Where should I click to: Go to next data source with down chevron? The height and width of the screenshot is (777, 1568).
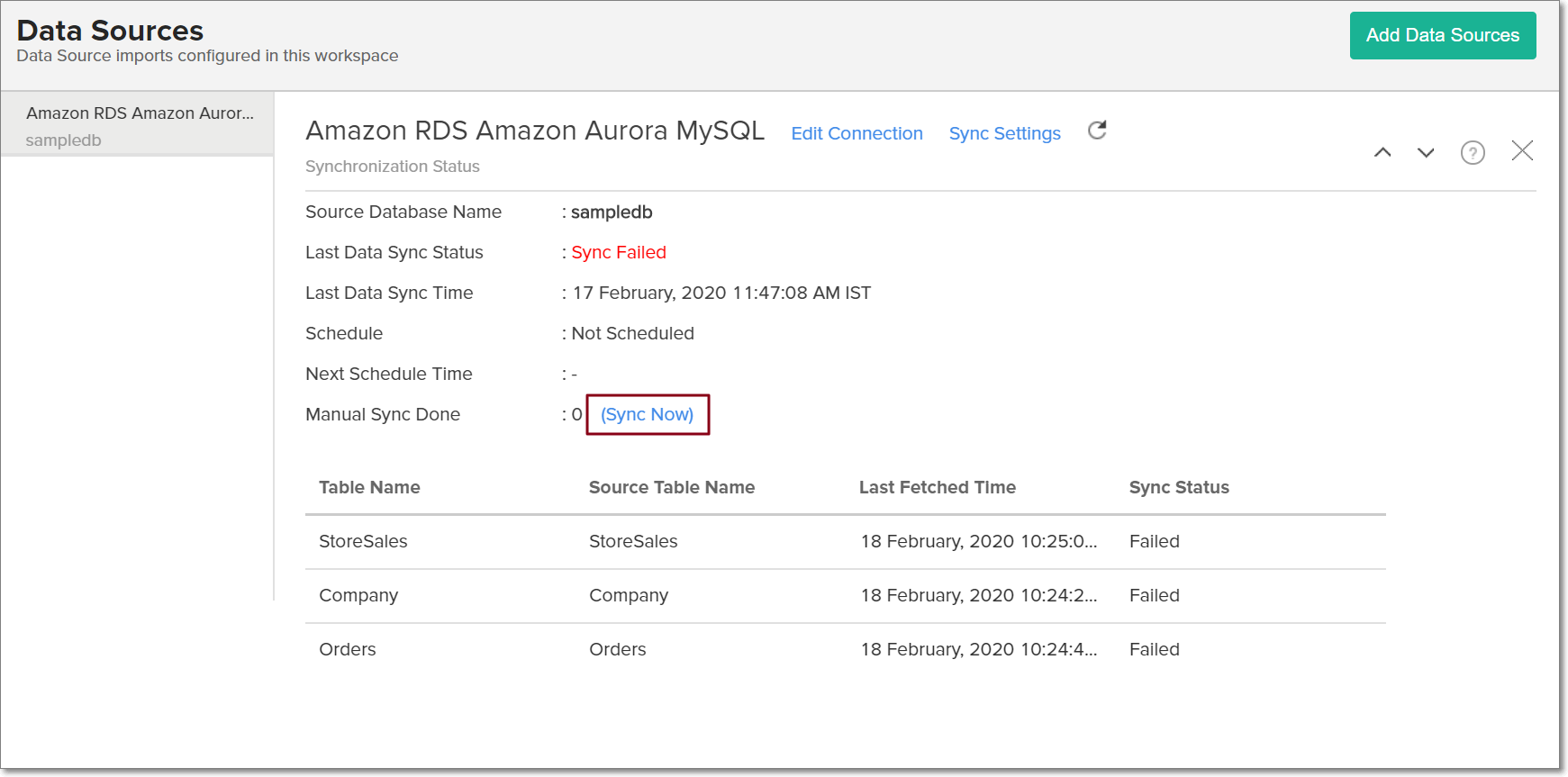point(1426,153)
